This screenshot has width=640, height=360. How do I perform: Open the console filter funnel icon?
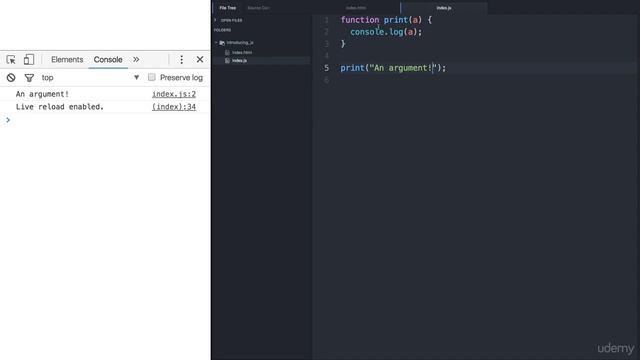(29, 78)
